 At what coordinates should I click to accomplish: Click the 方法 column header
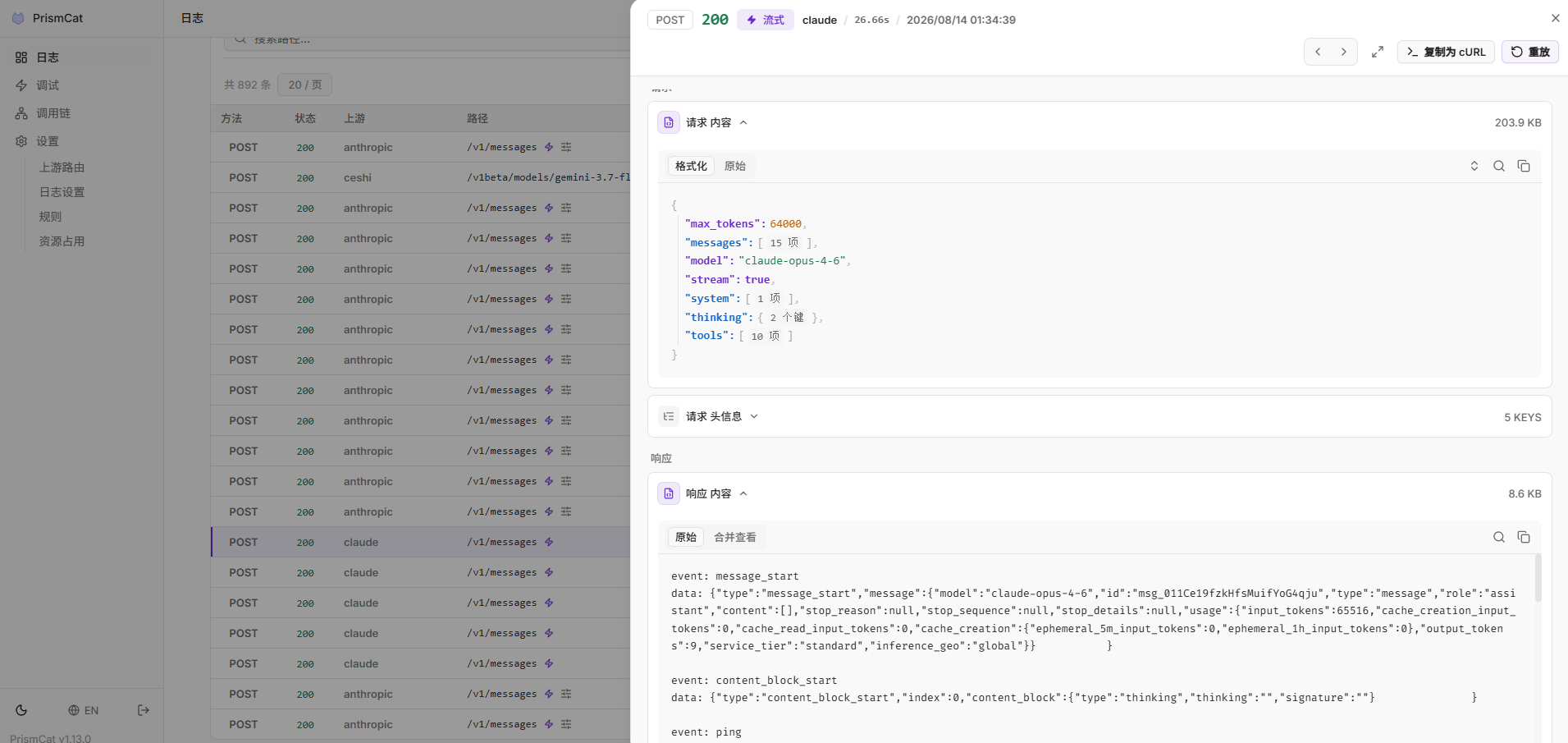click(x=231, y=118)
